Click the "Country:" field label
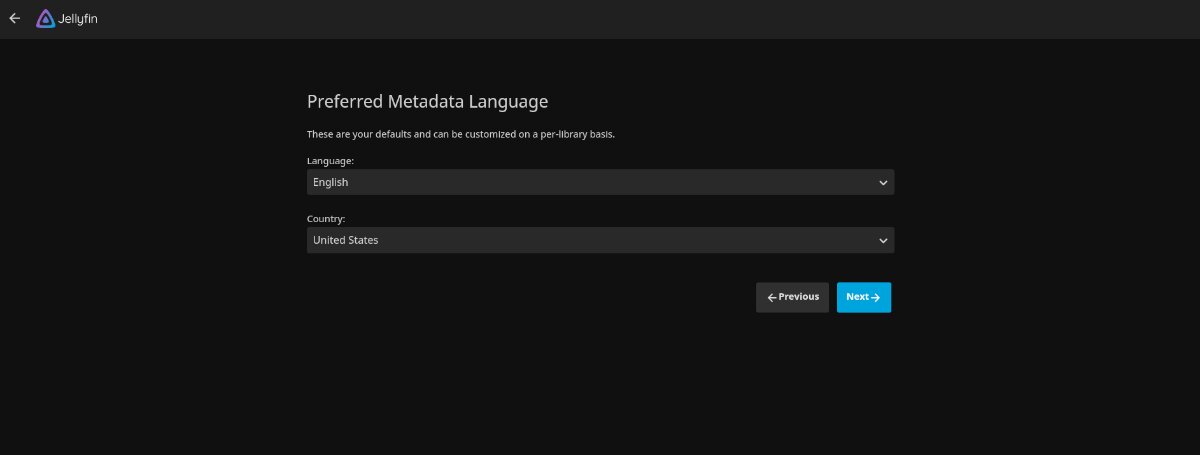The height and width of the screenshot is (455, 1200). click(x=326, y=218)
